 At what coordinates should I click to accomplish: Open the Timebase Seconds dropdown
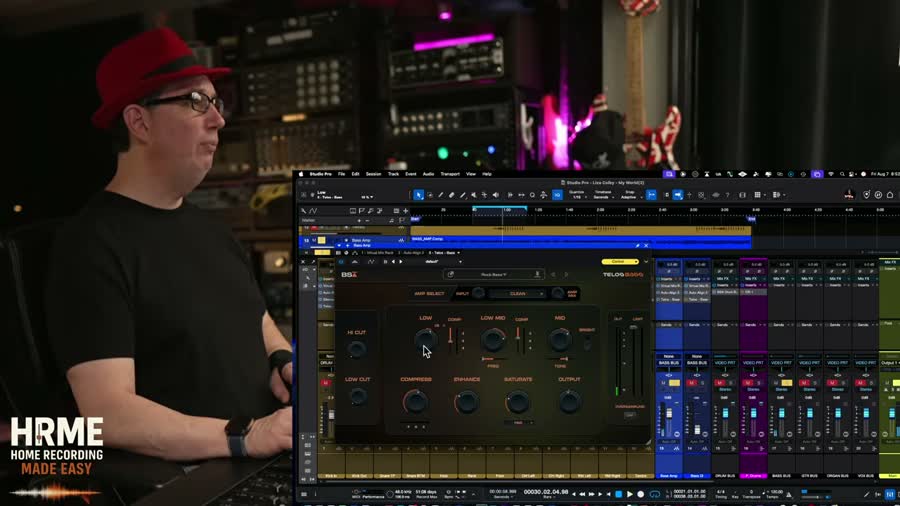603,195
